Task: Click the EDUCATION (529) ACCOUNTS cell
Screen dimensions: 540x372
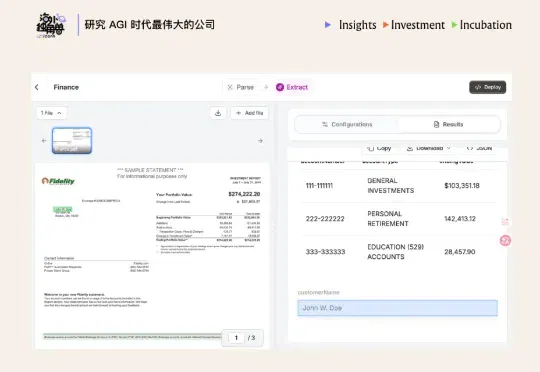Action: click(395, 252)
